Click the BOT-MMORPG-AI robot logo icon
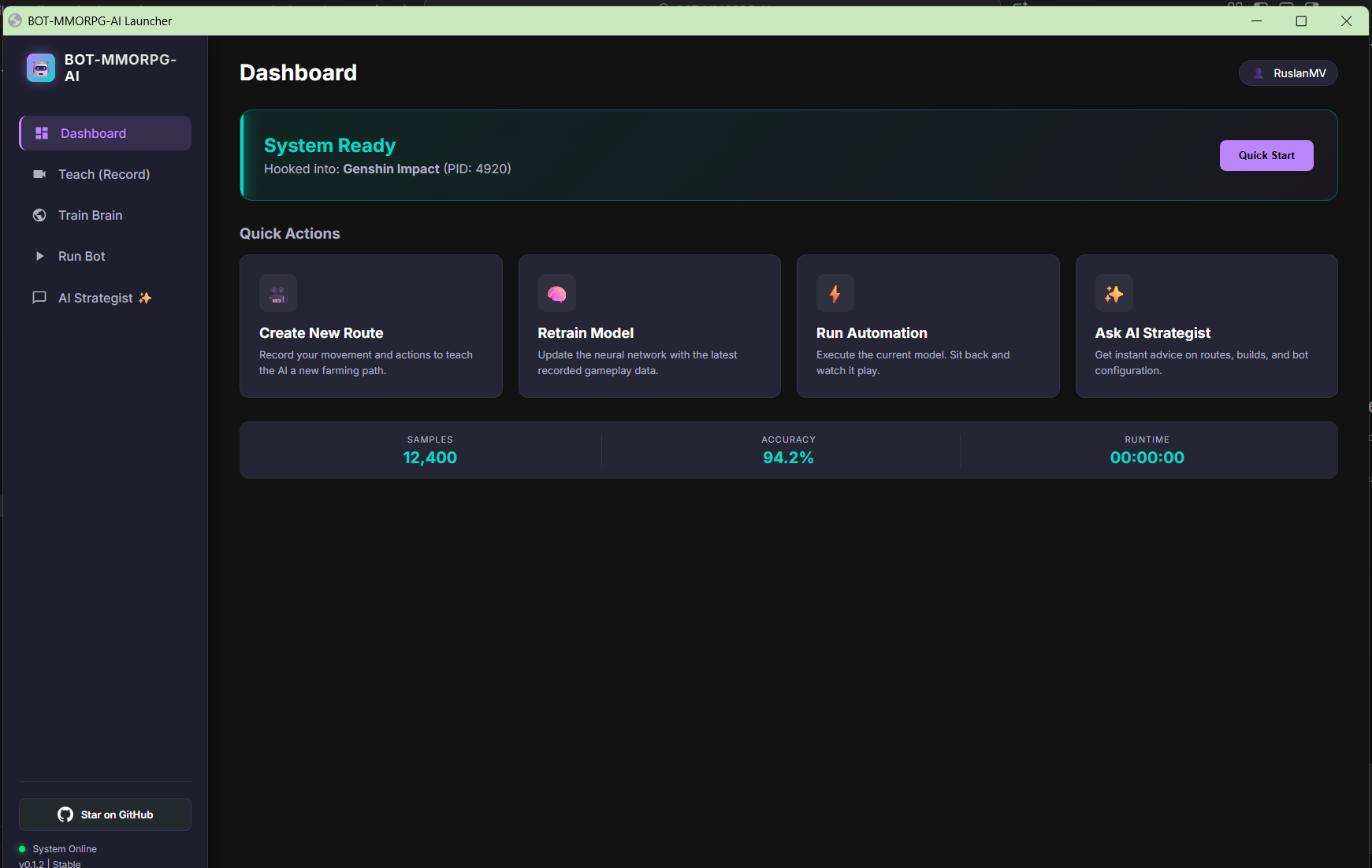1372x868 pixels. tap(41, 68)
